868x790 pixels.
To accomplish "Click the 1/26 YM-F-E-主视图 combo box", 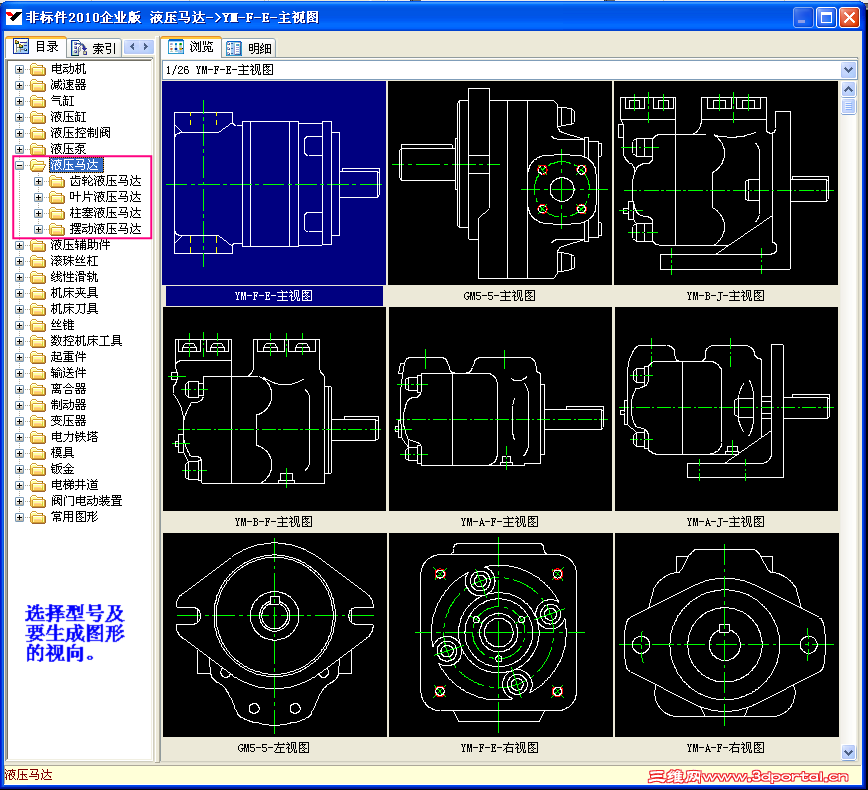I will point(509,70).
